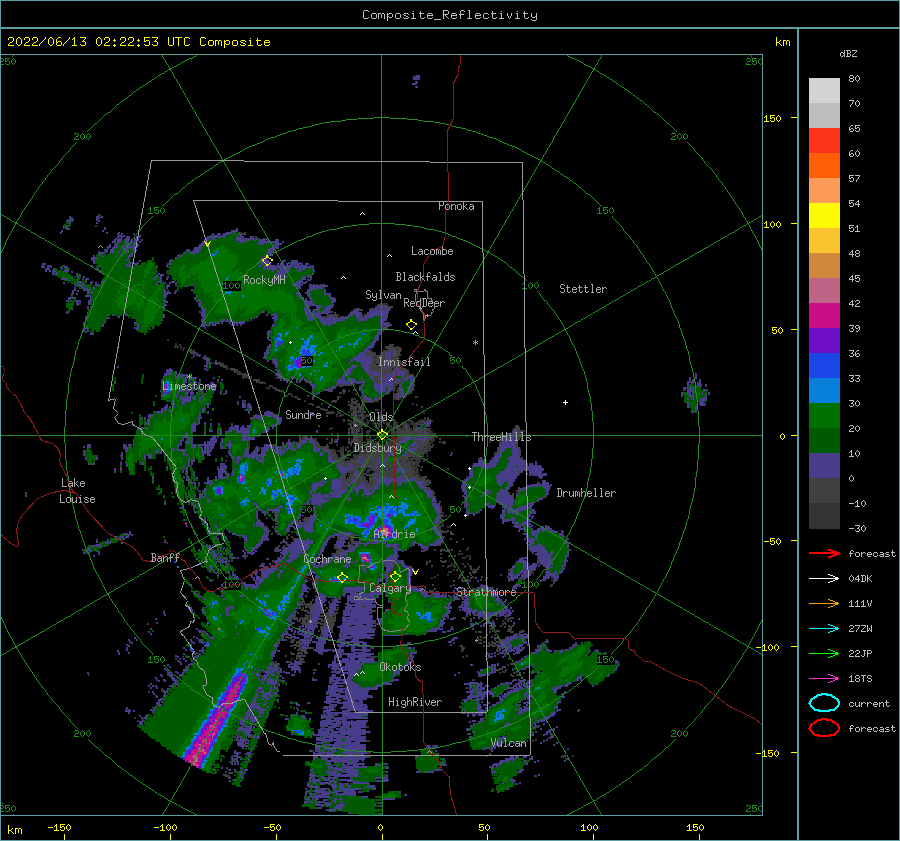This screenshot has height=841, width=900.
Task: Click the Ponoka town label
Action: [x=456, y=206]
